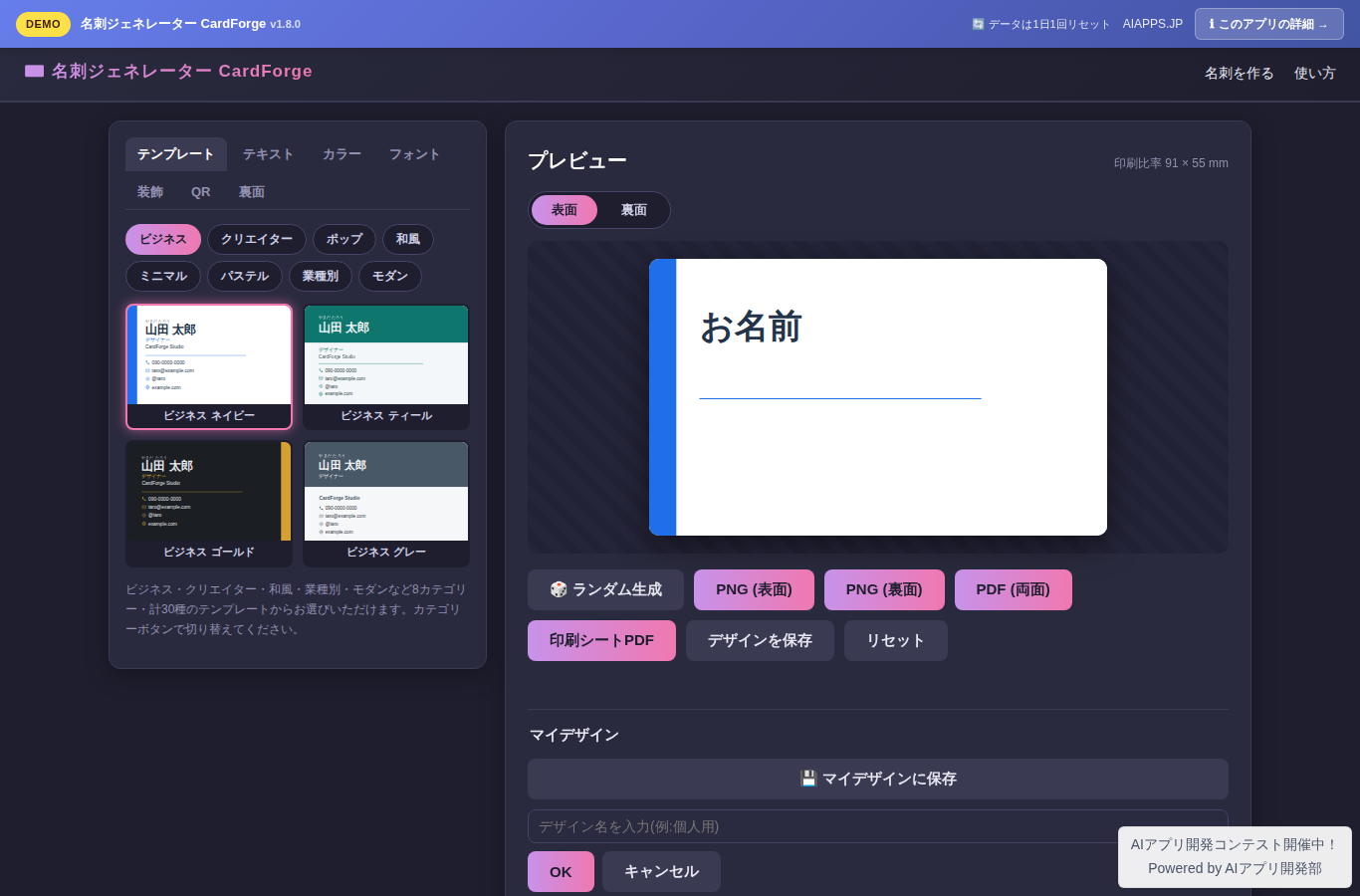Open the フォント tab

(414, 154)
